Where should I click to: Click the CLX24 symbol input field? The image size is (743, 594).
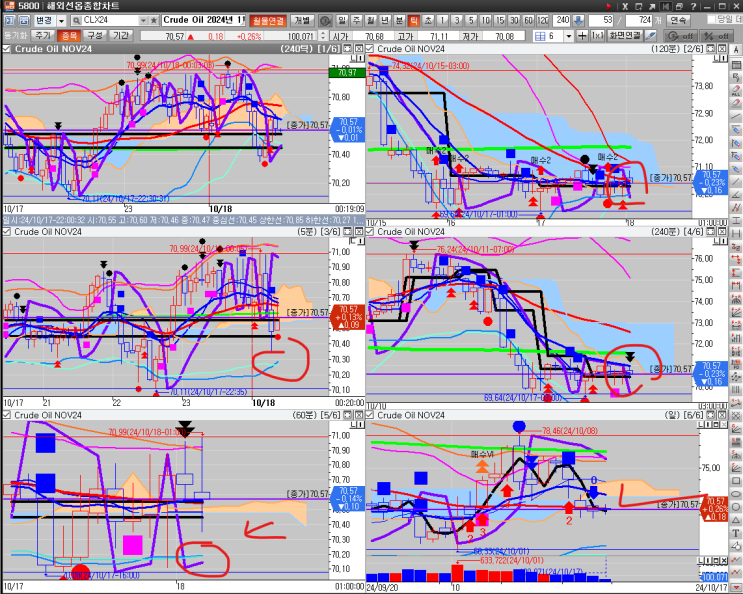110,21
